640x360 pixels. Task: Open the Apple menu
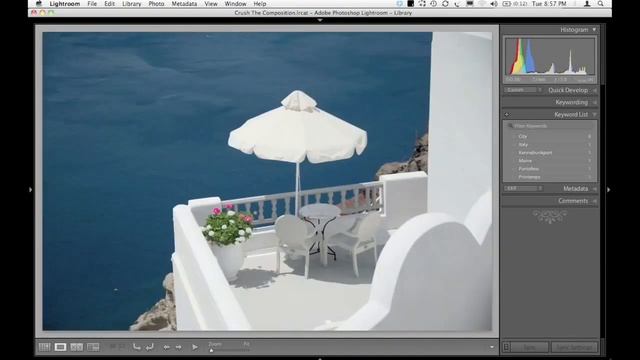point(39,4)
